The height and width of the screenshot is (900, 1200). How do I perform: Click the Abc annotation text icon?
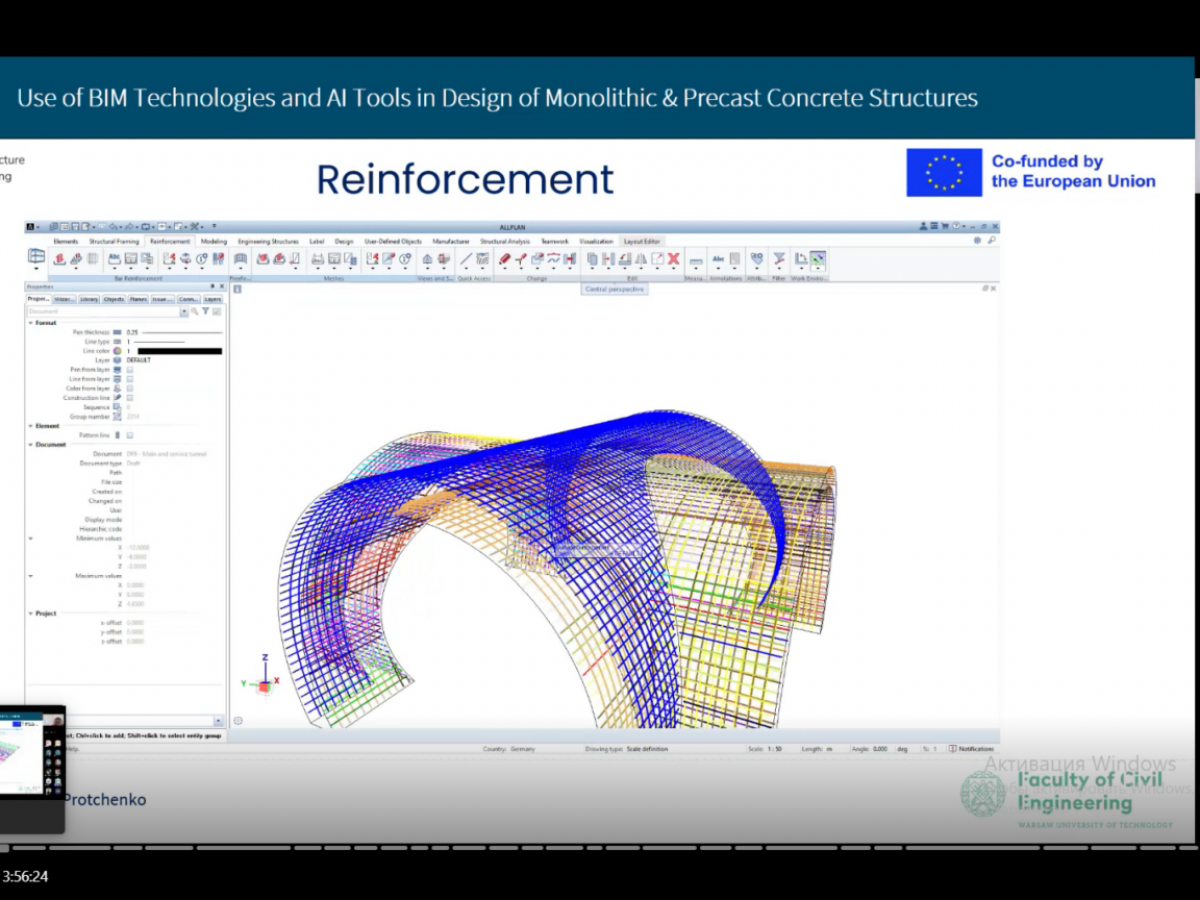click(718, 259)
